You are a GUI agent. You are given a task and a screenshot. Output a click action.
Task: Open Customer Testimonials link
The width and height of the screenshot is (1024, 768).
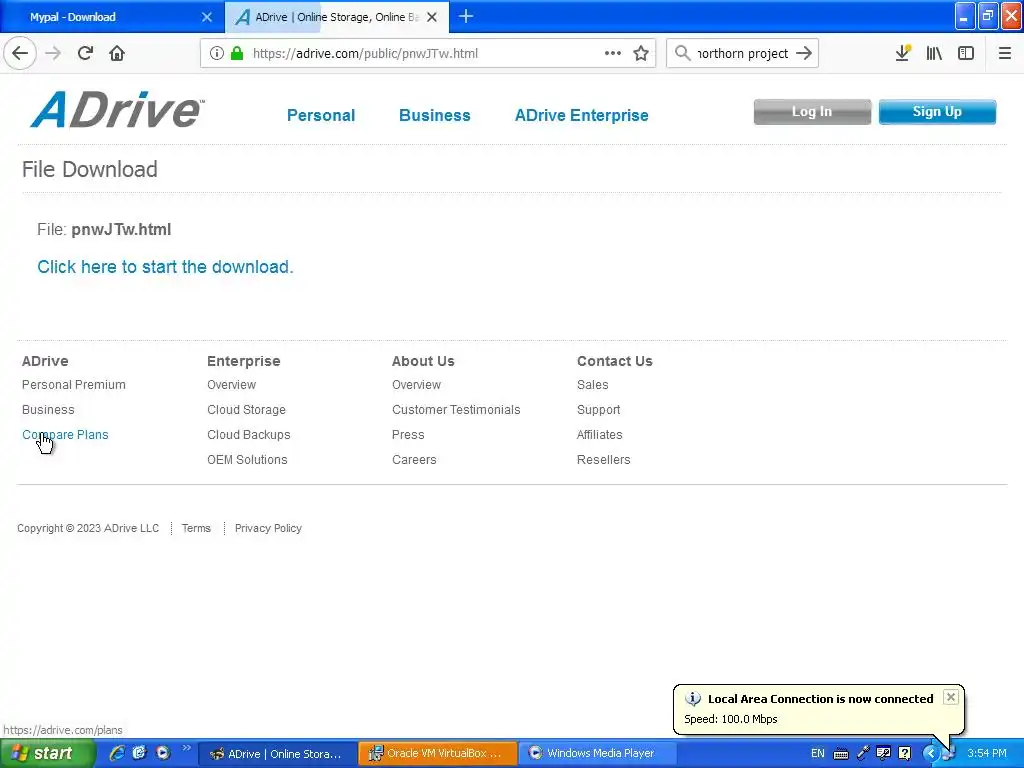click(x=456, y=409)
